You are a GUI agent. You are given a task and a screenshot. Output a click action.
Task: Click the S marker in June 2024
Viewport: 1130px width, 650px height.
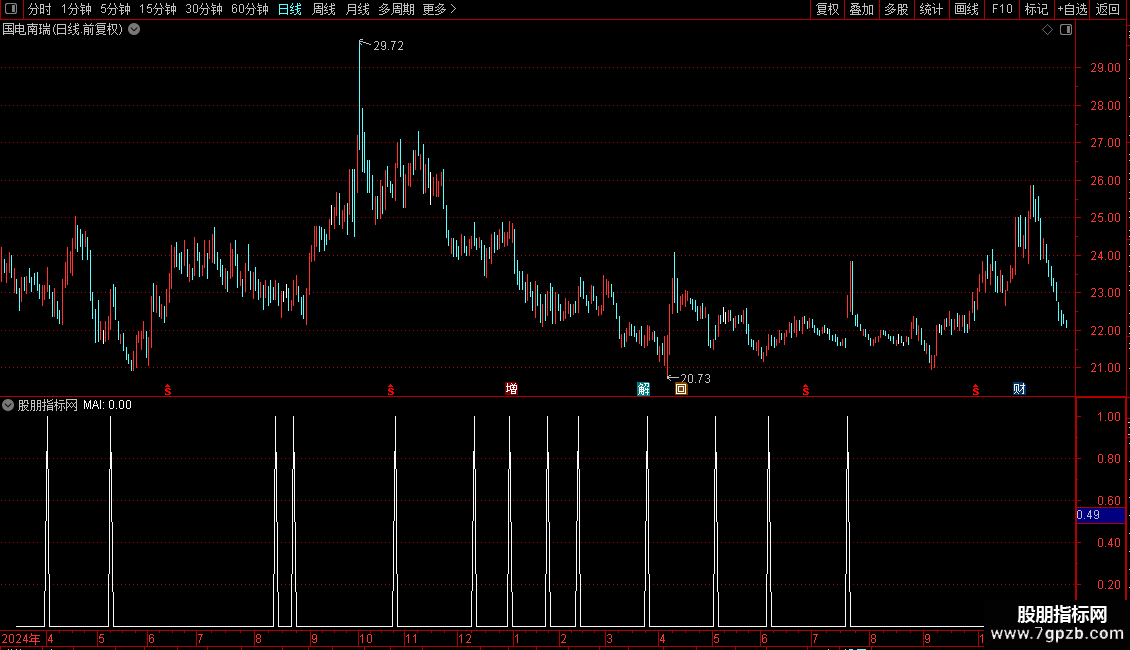click(x=168, y=390)
